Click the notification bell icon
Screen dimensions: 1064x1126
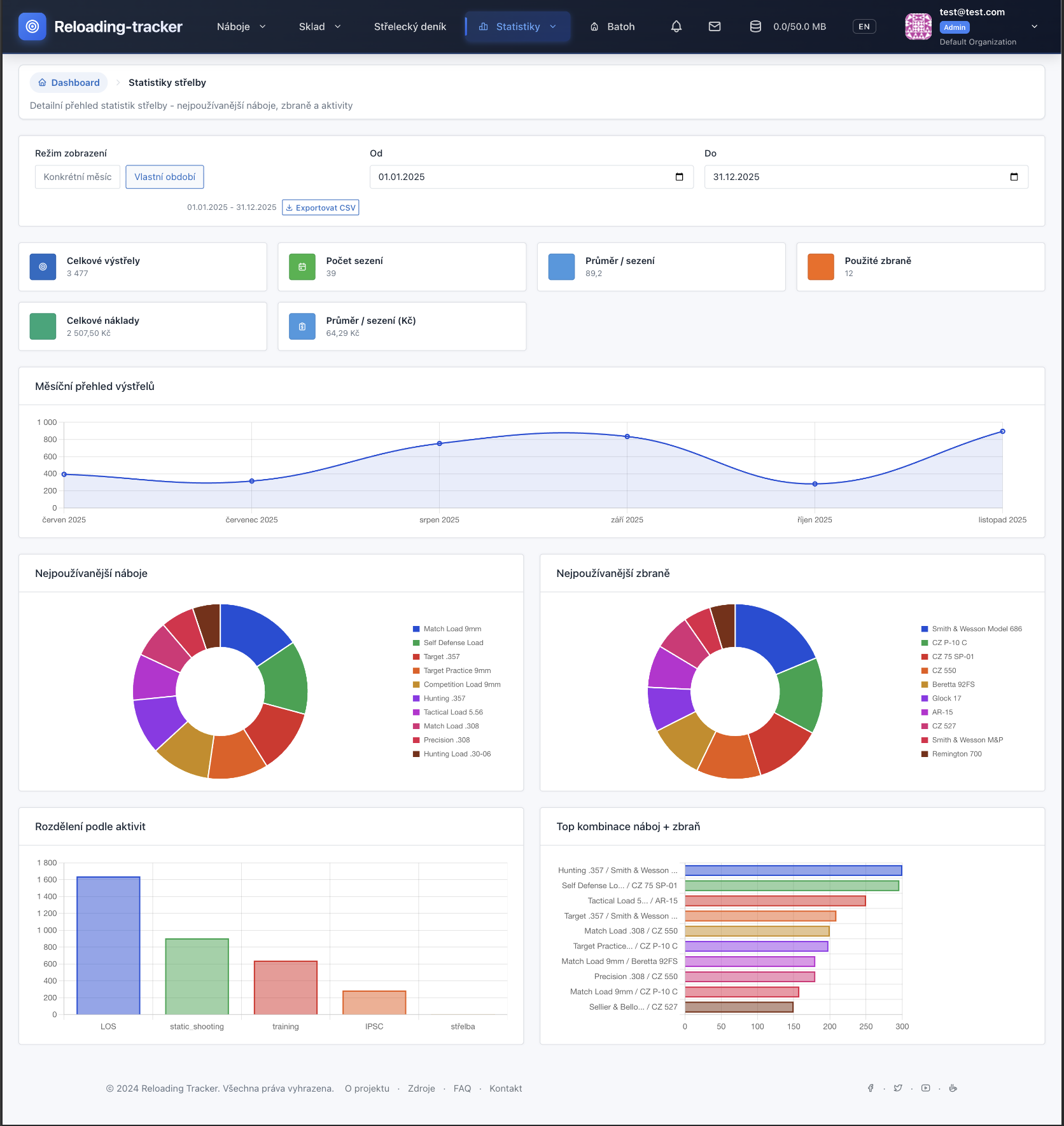coord(676,27)
